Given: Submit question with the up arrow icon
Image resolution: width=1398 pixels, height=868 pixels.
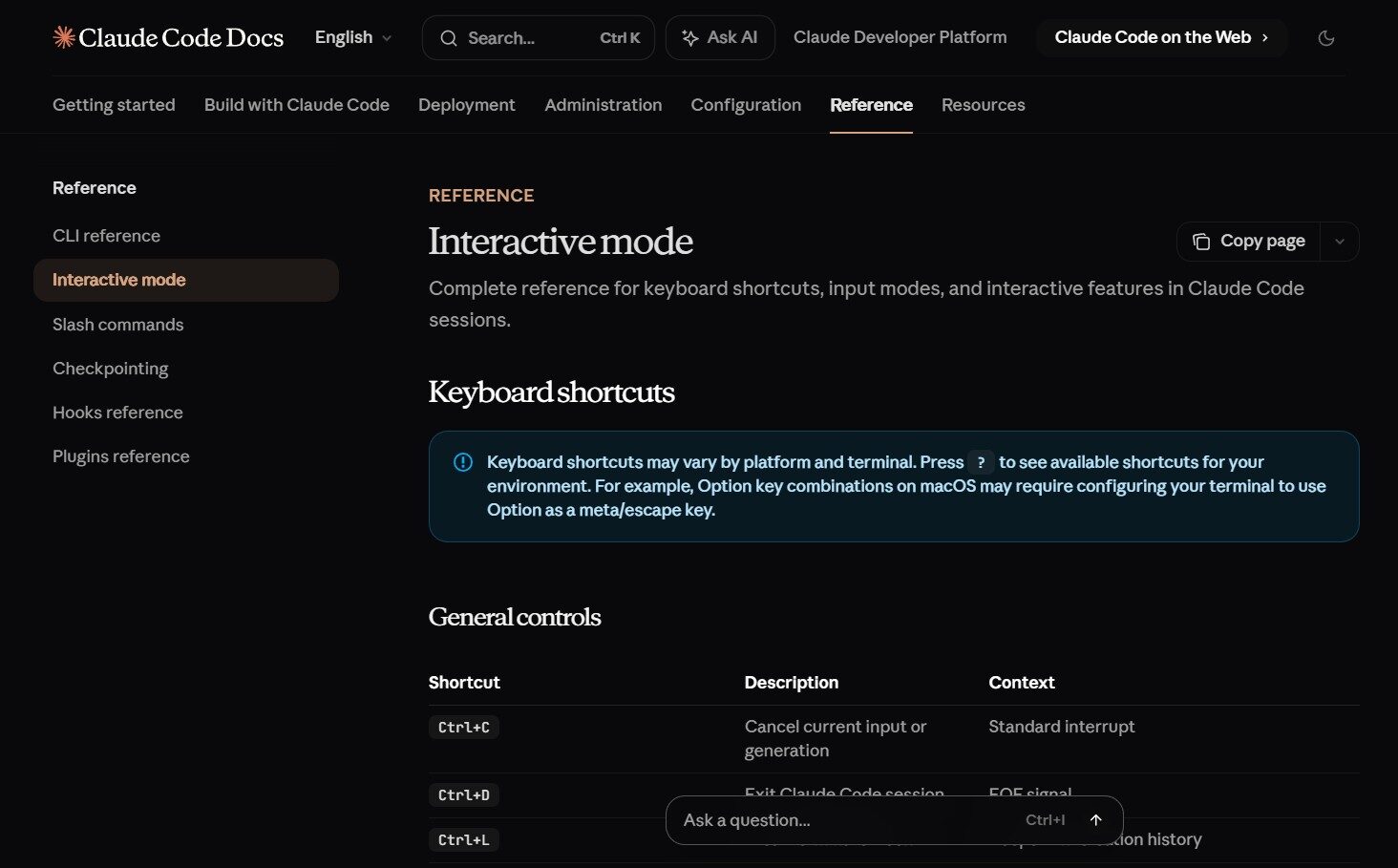Looking at the screenshot, I should pos(1095,820).
